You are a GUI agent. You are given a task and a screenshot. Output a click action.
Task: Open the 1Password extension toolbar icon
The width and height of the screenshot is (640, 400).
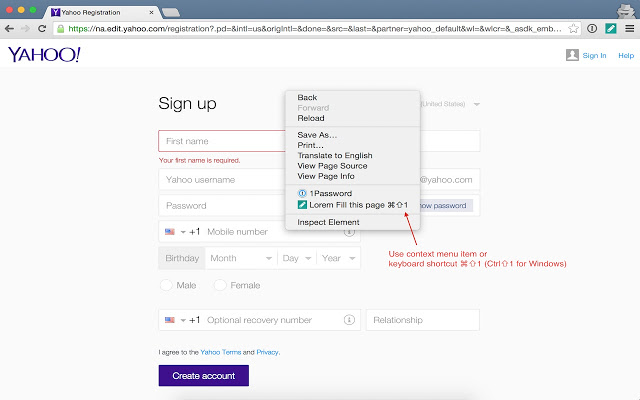(x=592, y=29)
